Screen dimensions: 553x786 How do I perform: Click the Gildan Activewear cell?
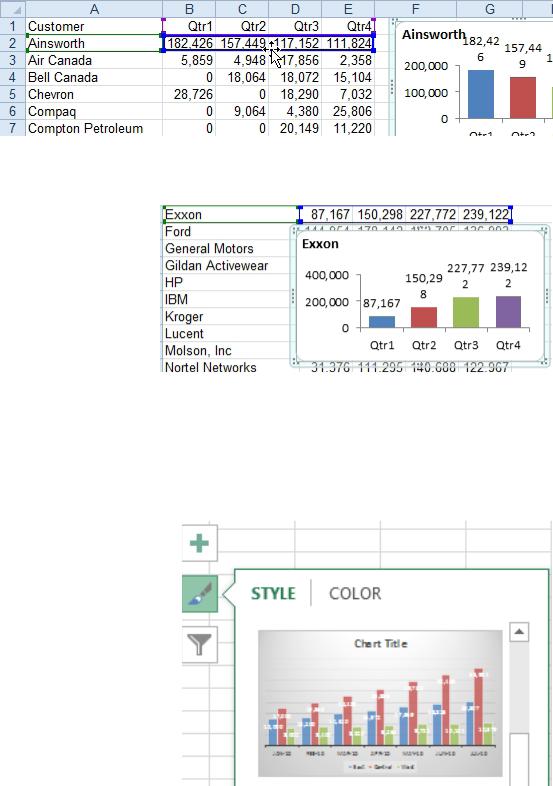pos(227,265)
